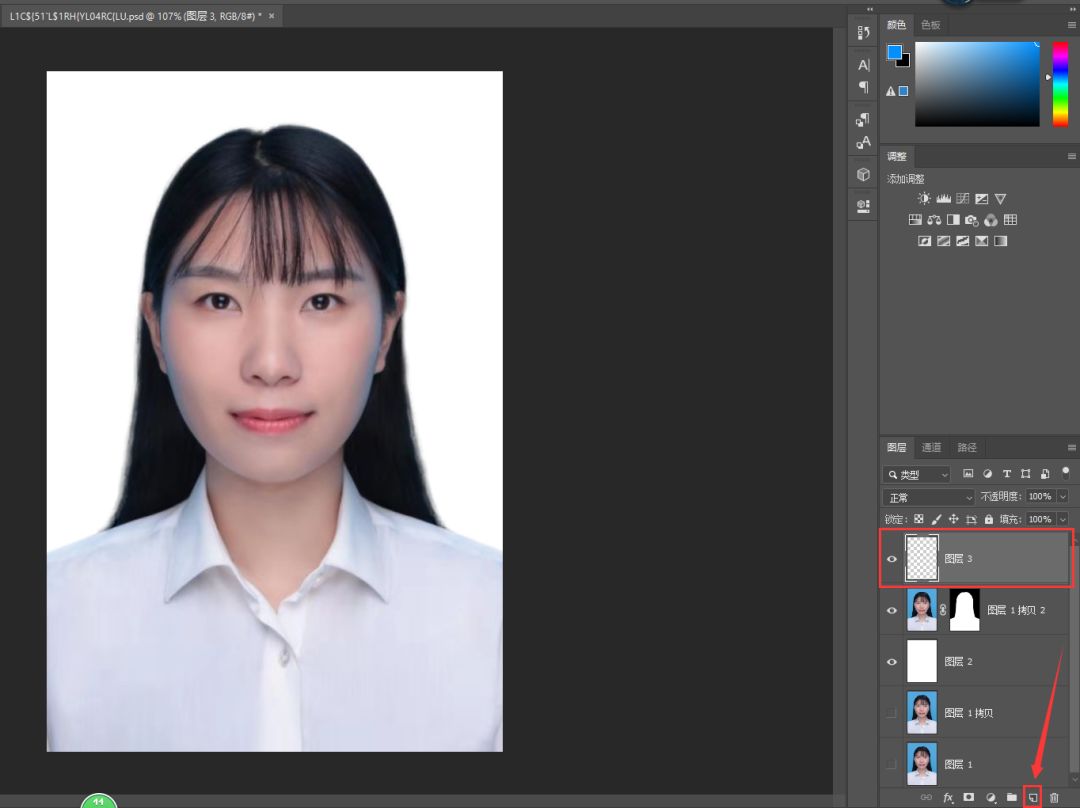Click the Delete layer trash icon
The image size is (1080, 808).
(x=1054, y=797)
